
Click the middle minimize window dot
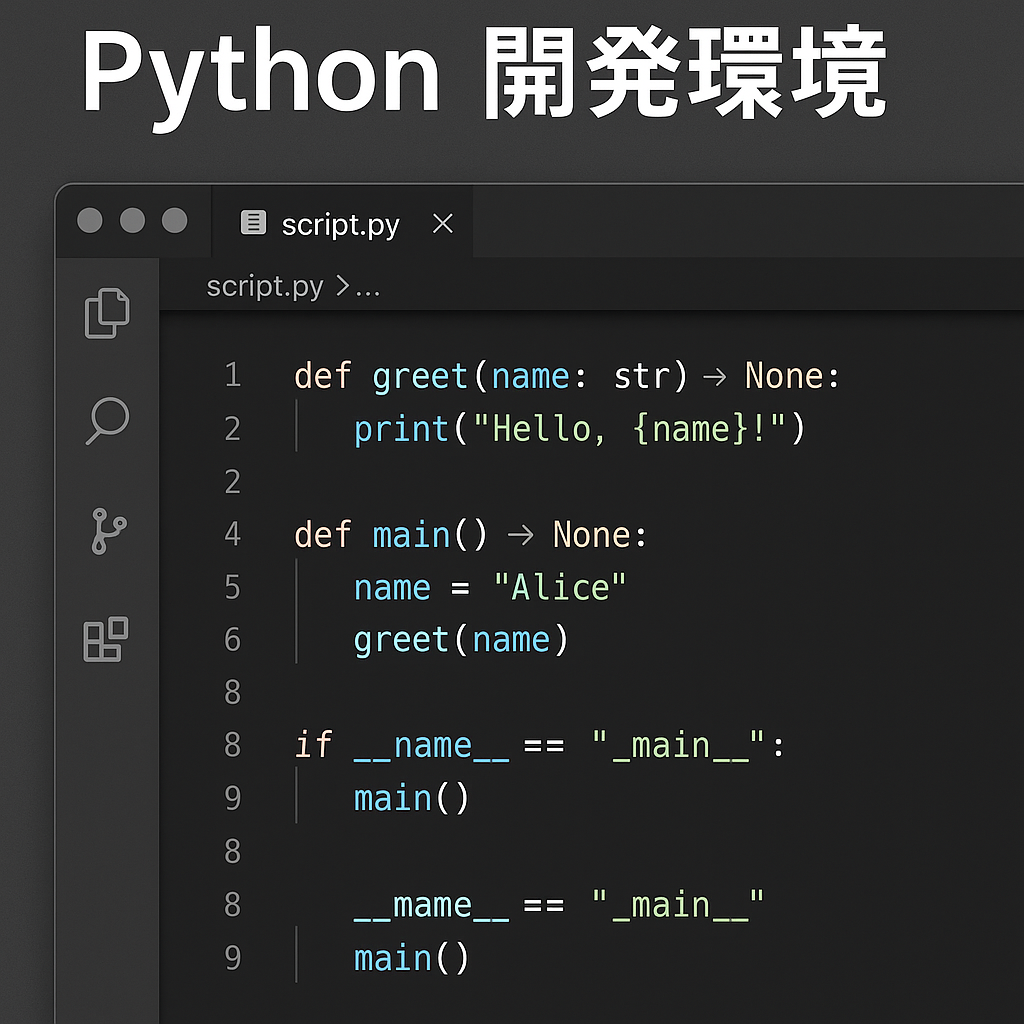133,220
